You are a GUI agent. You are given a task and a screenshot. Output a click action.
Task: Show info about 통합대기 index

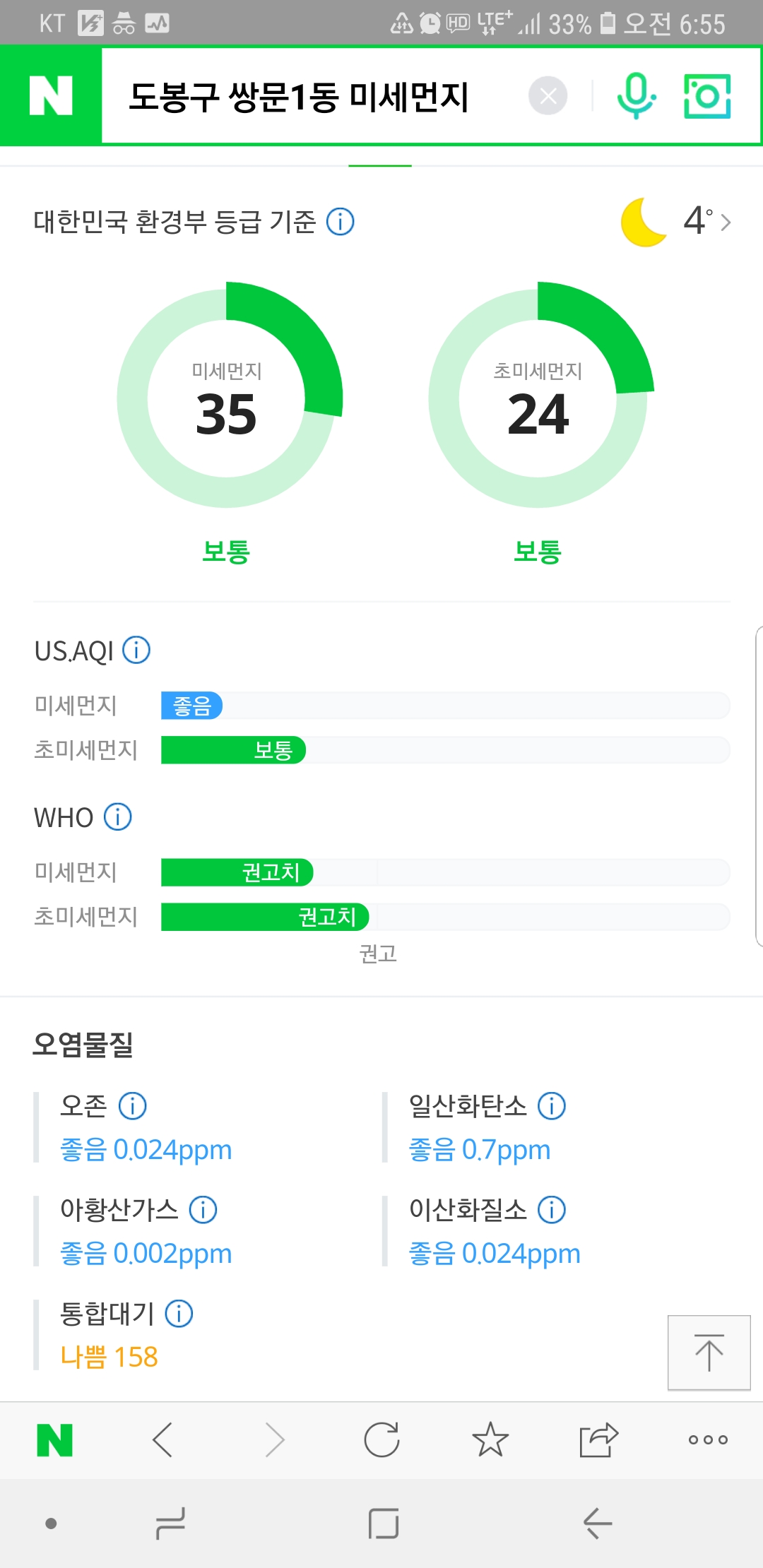(x=179, y=1314)
